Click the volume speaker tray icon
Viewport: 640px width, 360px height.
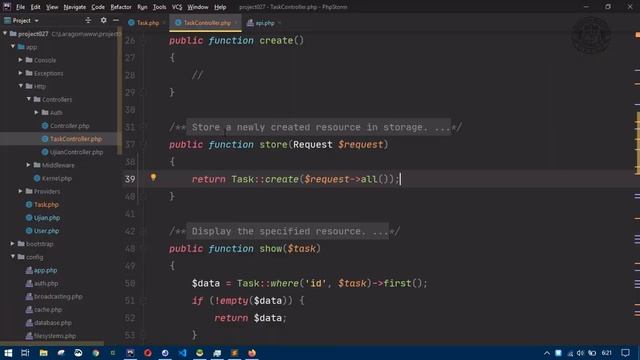click(580, 353)
